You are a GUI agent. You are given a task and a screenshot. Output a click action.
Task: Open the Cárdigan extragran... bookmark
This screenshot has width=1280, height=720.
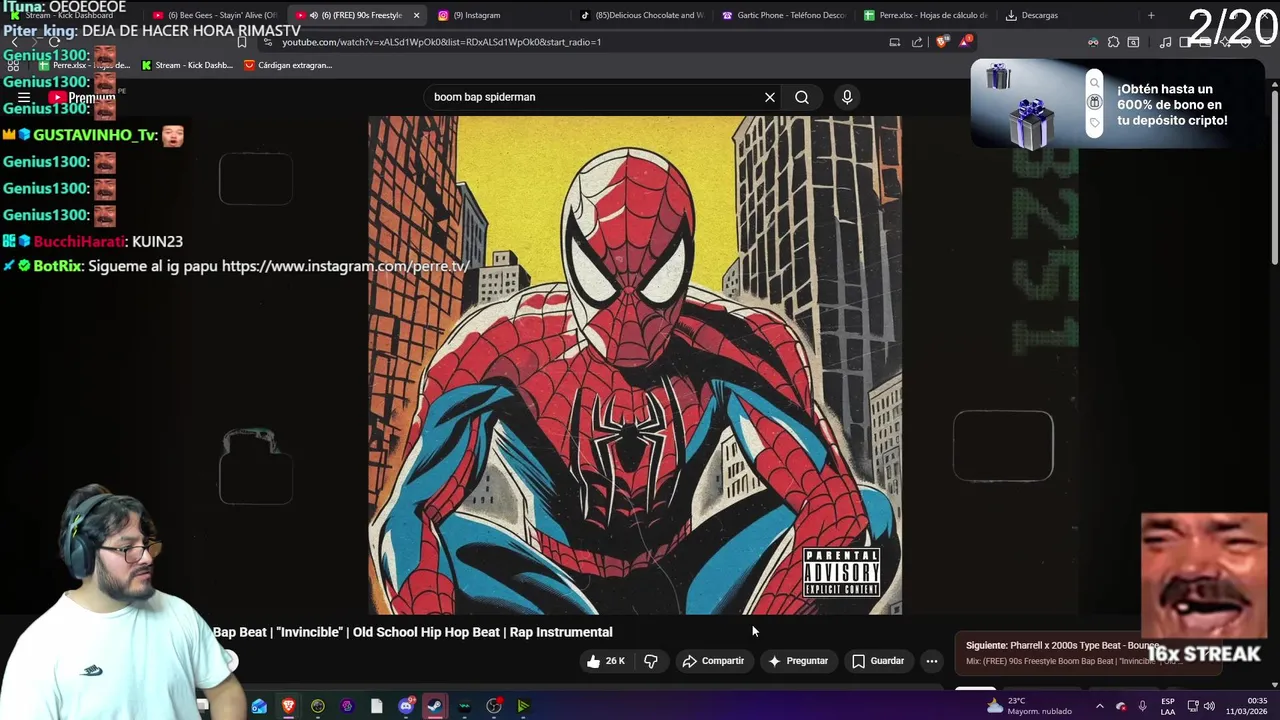pos(288,65)
